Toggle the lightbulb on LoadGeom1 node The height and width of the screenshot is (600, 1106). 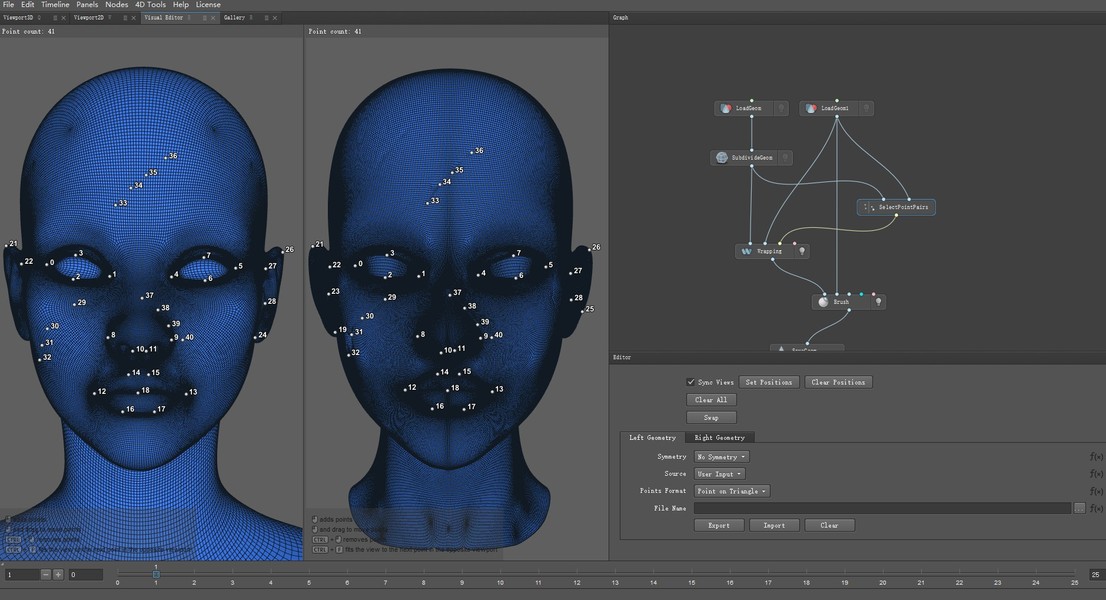(x=866, y=109)
